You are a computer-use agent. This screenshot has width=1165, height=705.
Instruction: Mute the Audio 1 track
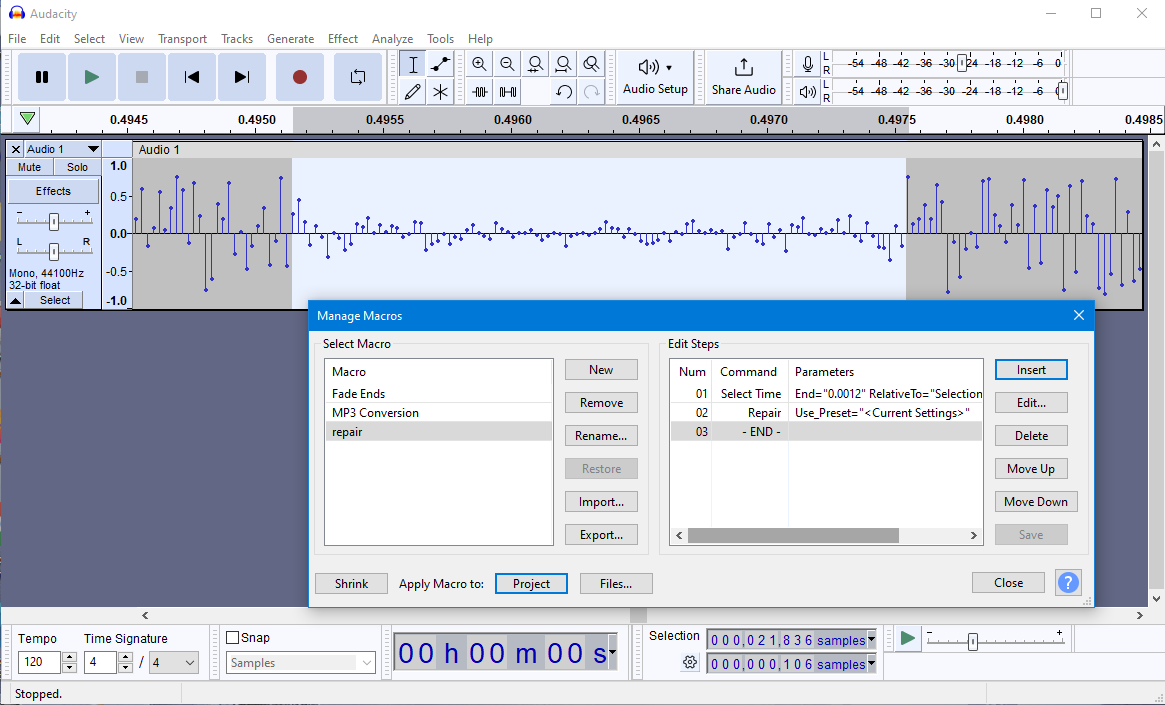[30, 167]
